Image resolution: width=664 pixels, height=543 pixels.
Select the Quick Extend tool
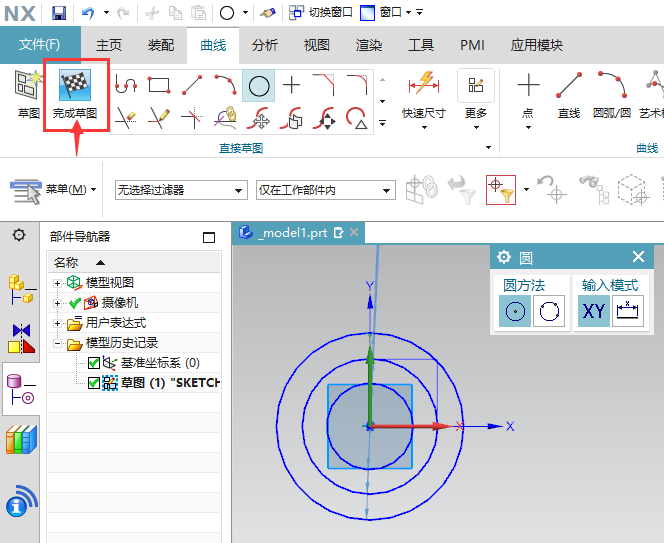[x=159, y=118]
